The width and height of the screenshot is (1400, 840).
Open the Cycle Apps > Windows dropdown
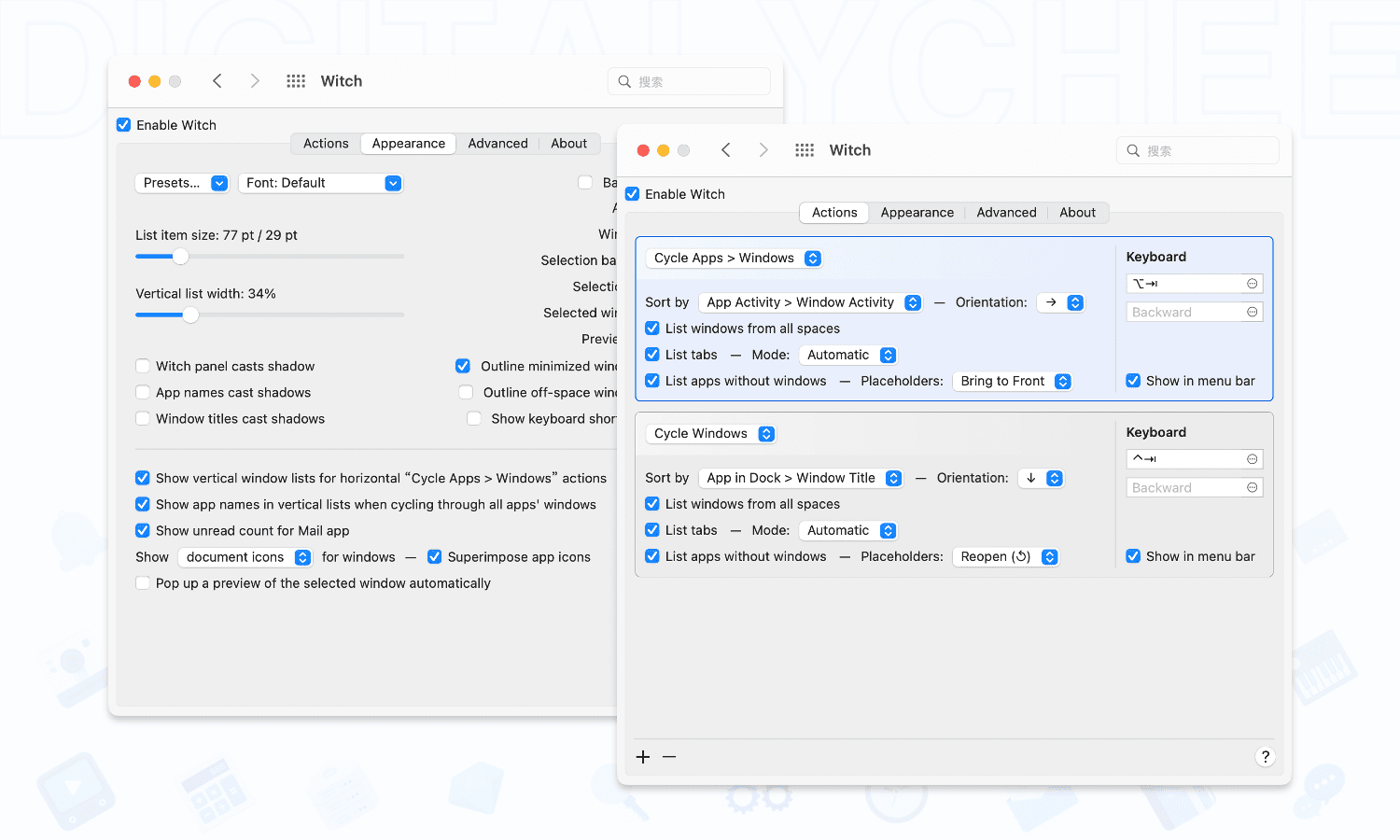735,259
